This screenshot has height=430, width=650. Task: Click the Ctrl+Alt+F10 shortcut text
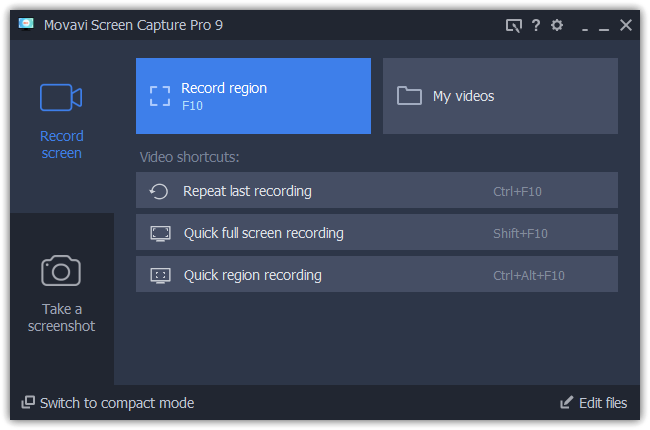[529, 275]
